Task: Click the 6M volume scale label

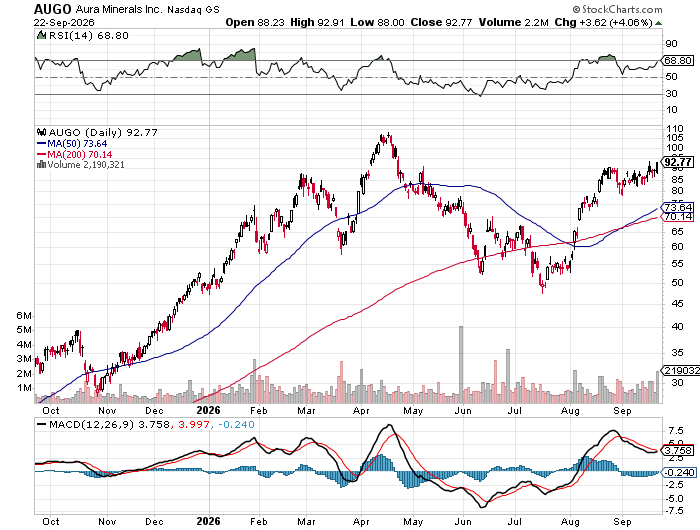Action: (x=24, y=316)
